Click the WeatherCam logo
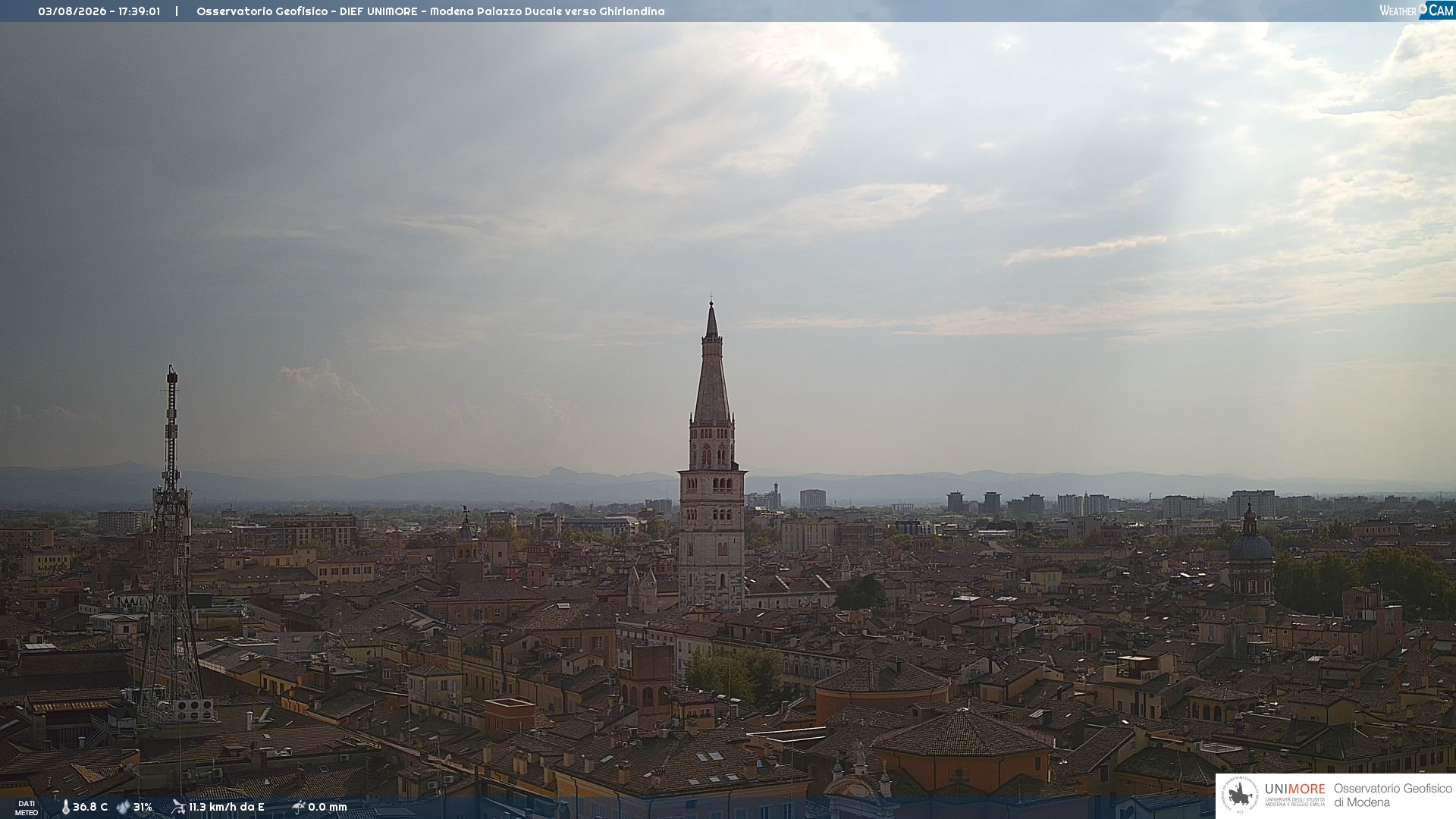Viewport: 1456px width, 819px height. pyautogui.click(x=1416, y=11)
